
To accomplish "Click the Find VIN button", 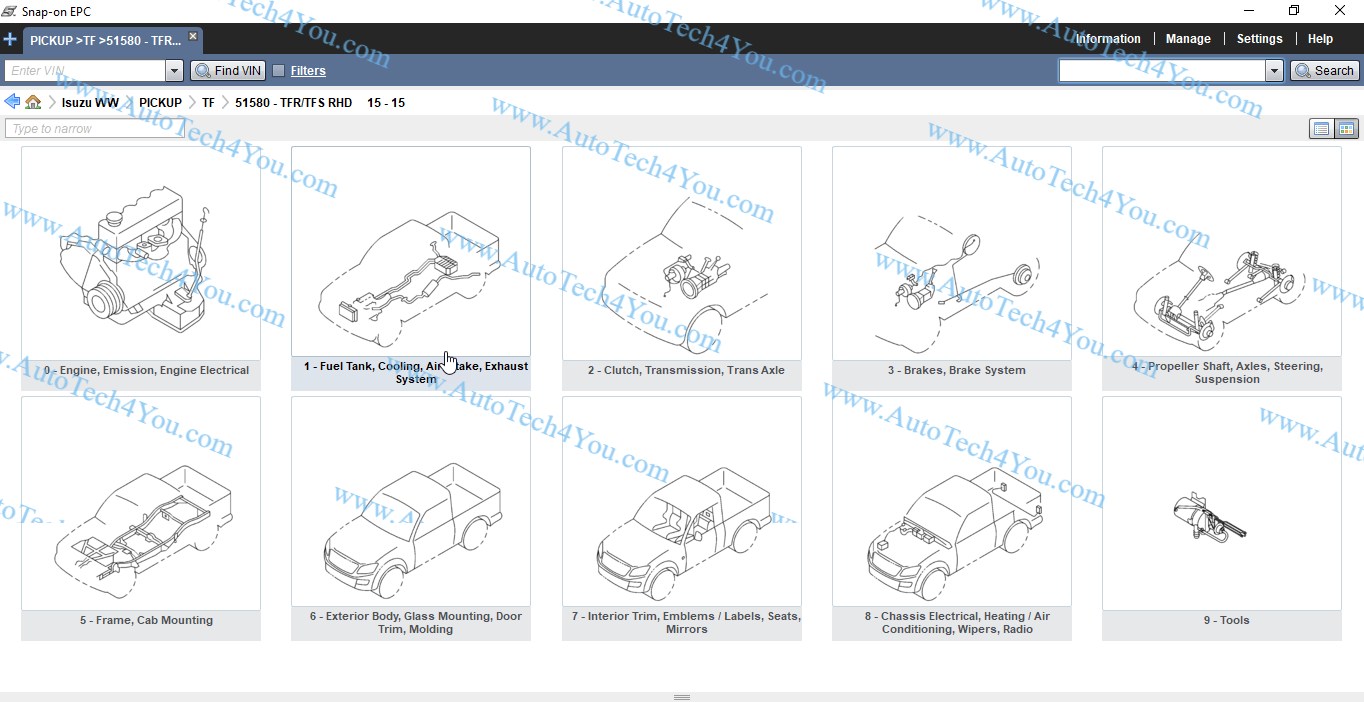I will 228,71.
